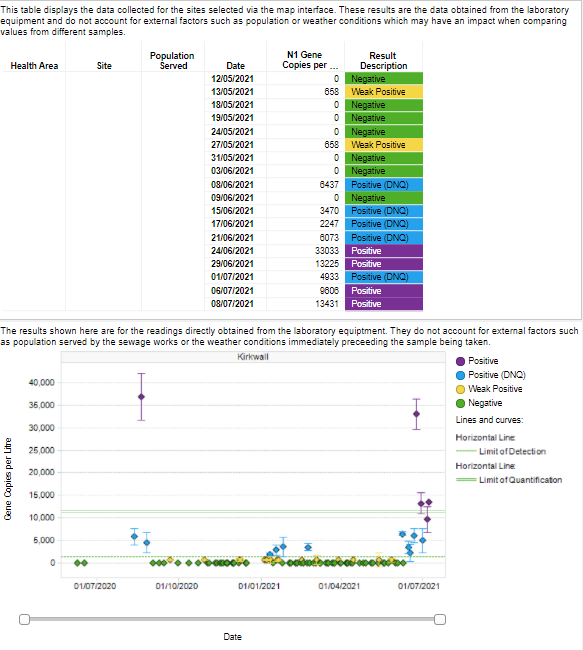Screen dimensions: 583x650
Task: Click the purple Positive legend circle
Action: coord(460,361)
